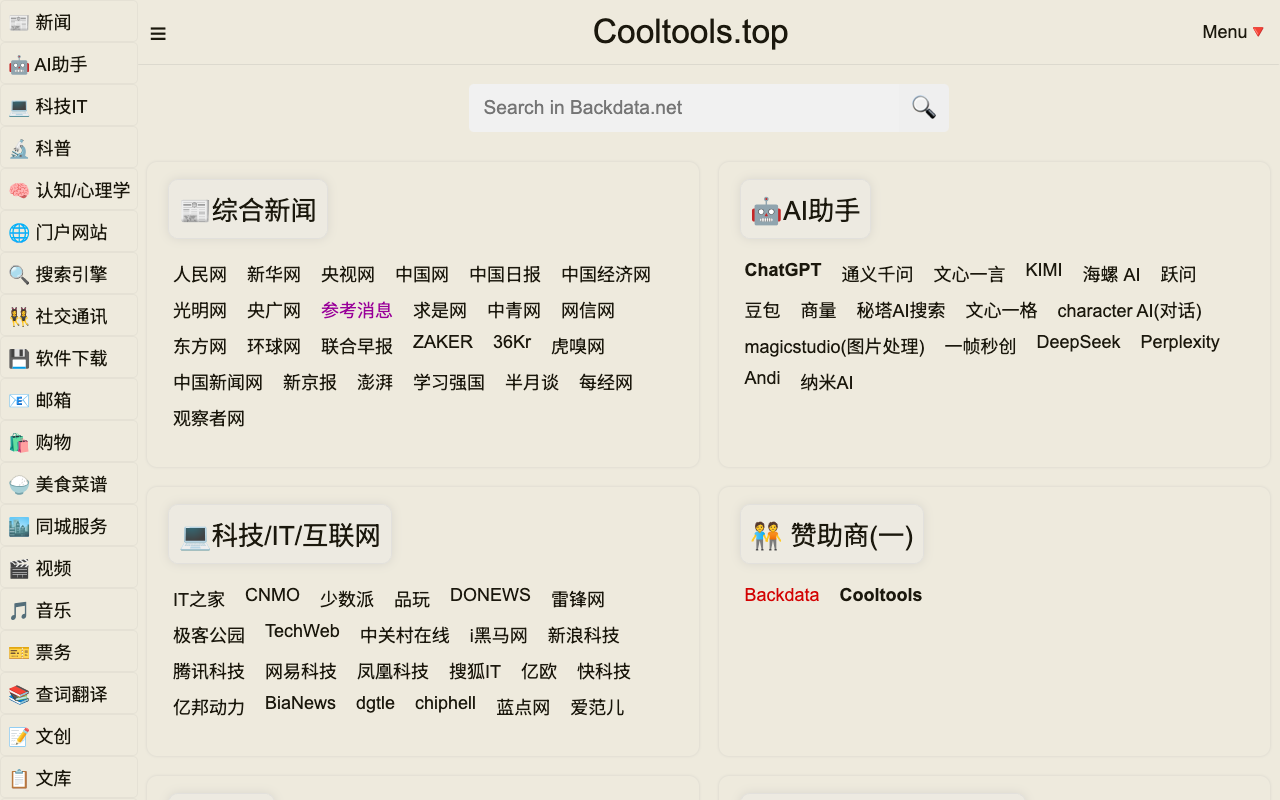Open the 视频 sidebar item
This screenshot has height=800, width=1280.
click(x=69, y=568)
